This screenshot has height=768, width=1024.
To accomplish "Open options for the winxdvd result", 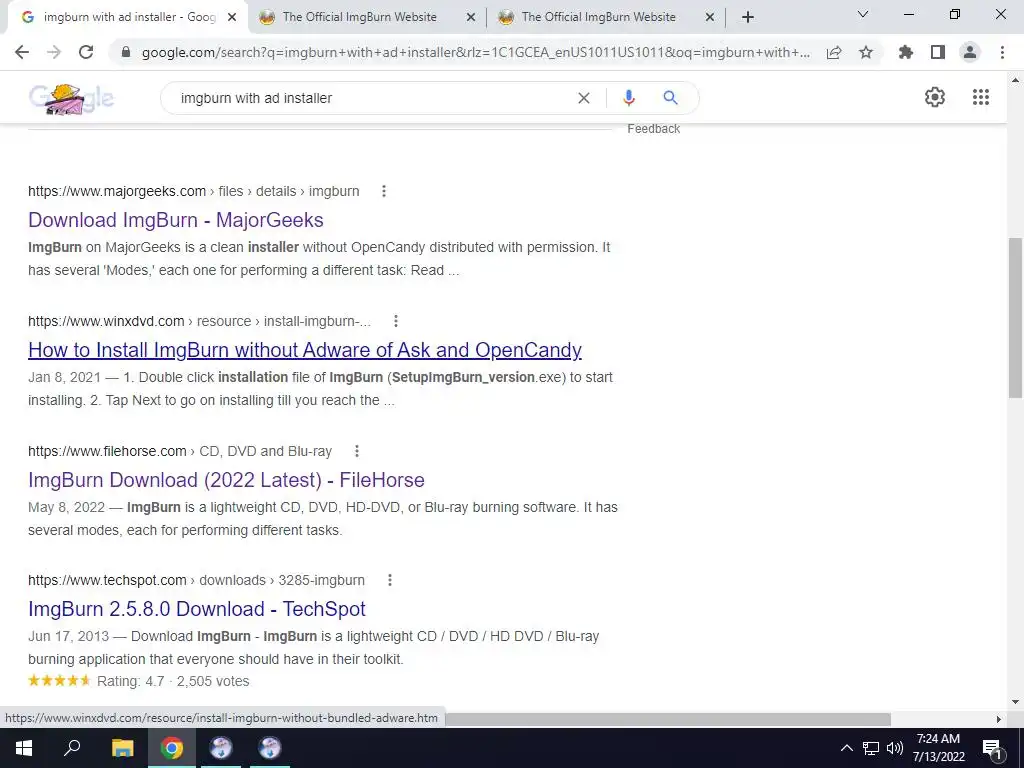I will pos(396,321).
